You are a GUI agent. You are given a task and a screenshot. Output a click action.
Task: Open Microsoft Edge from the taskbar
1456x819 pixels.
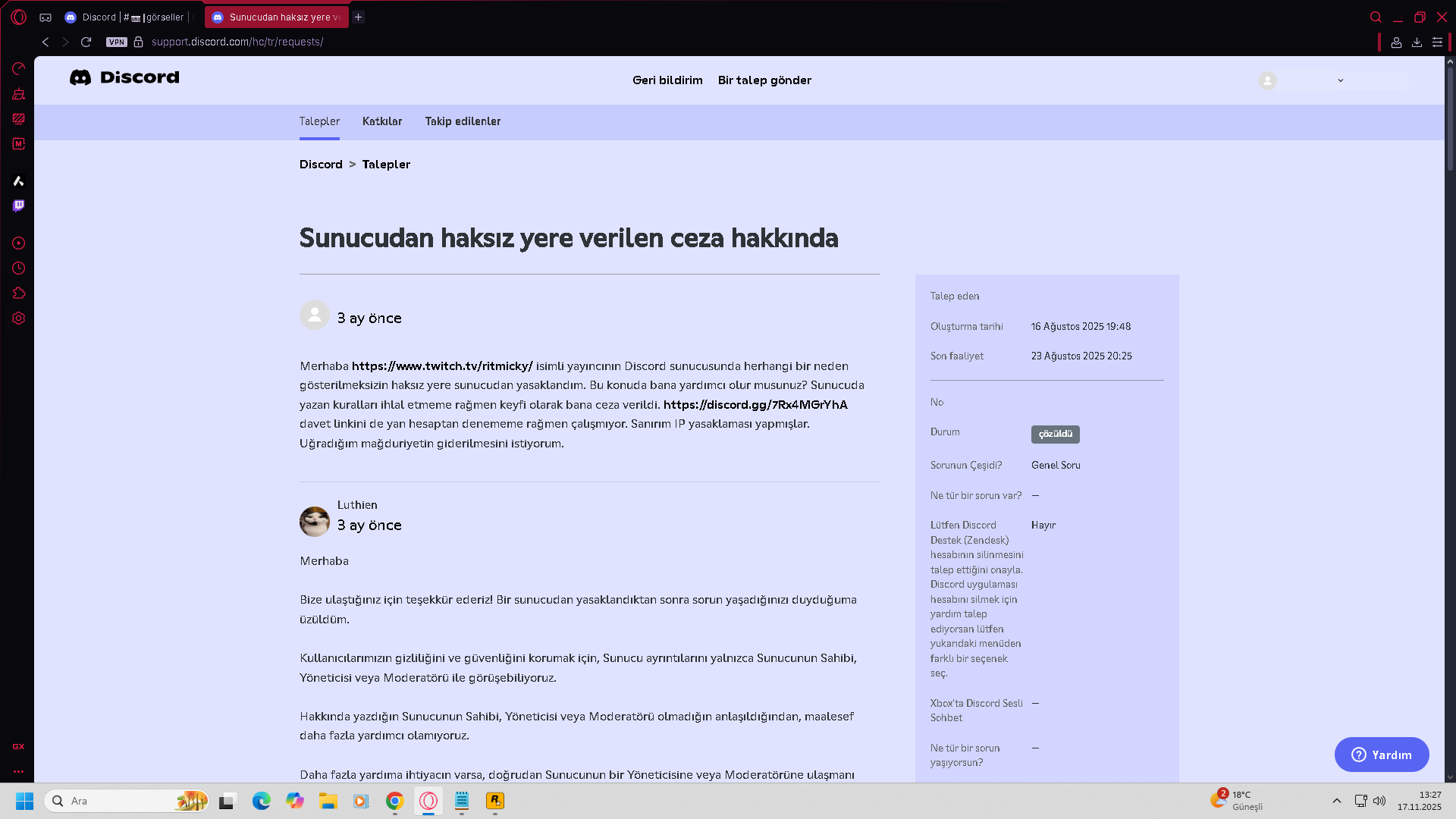[x=262, y=801]
